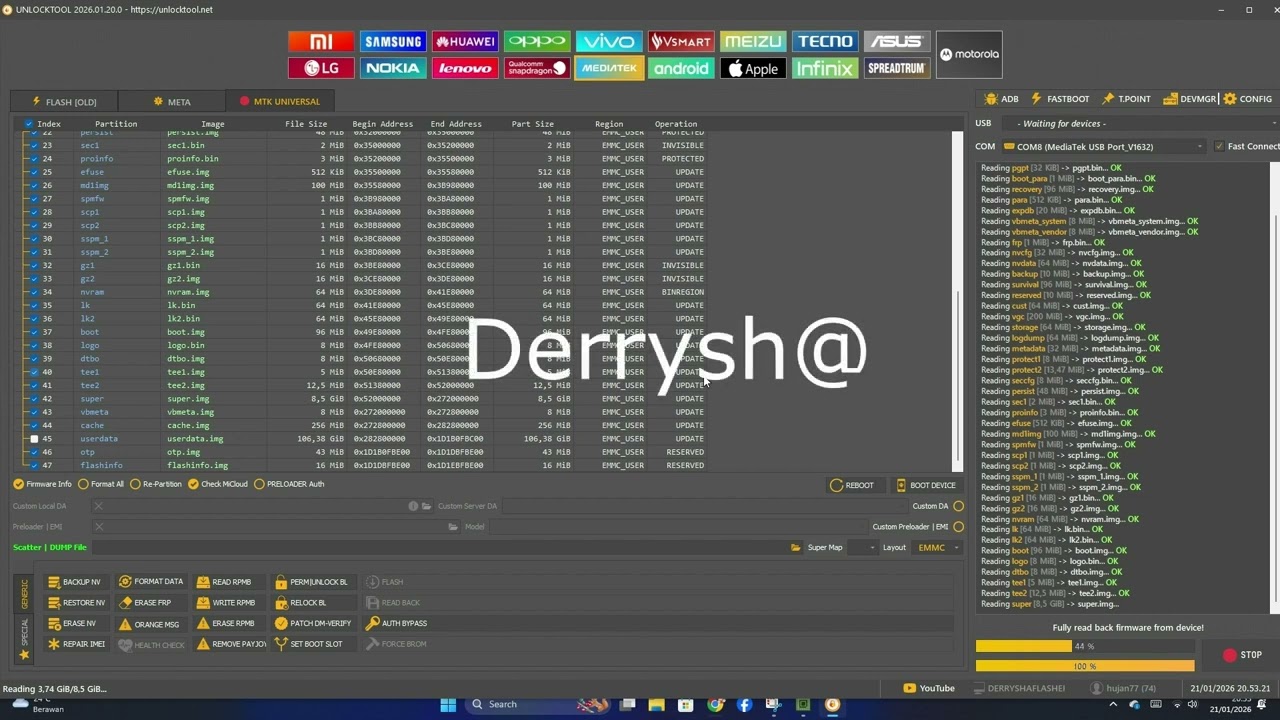Click the BACKUP NV button
1280x720 pixels.
click(75, 582)
